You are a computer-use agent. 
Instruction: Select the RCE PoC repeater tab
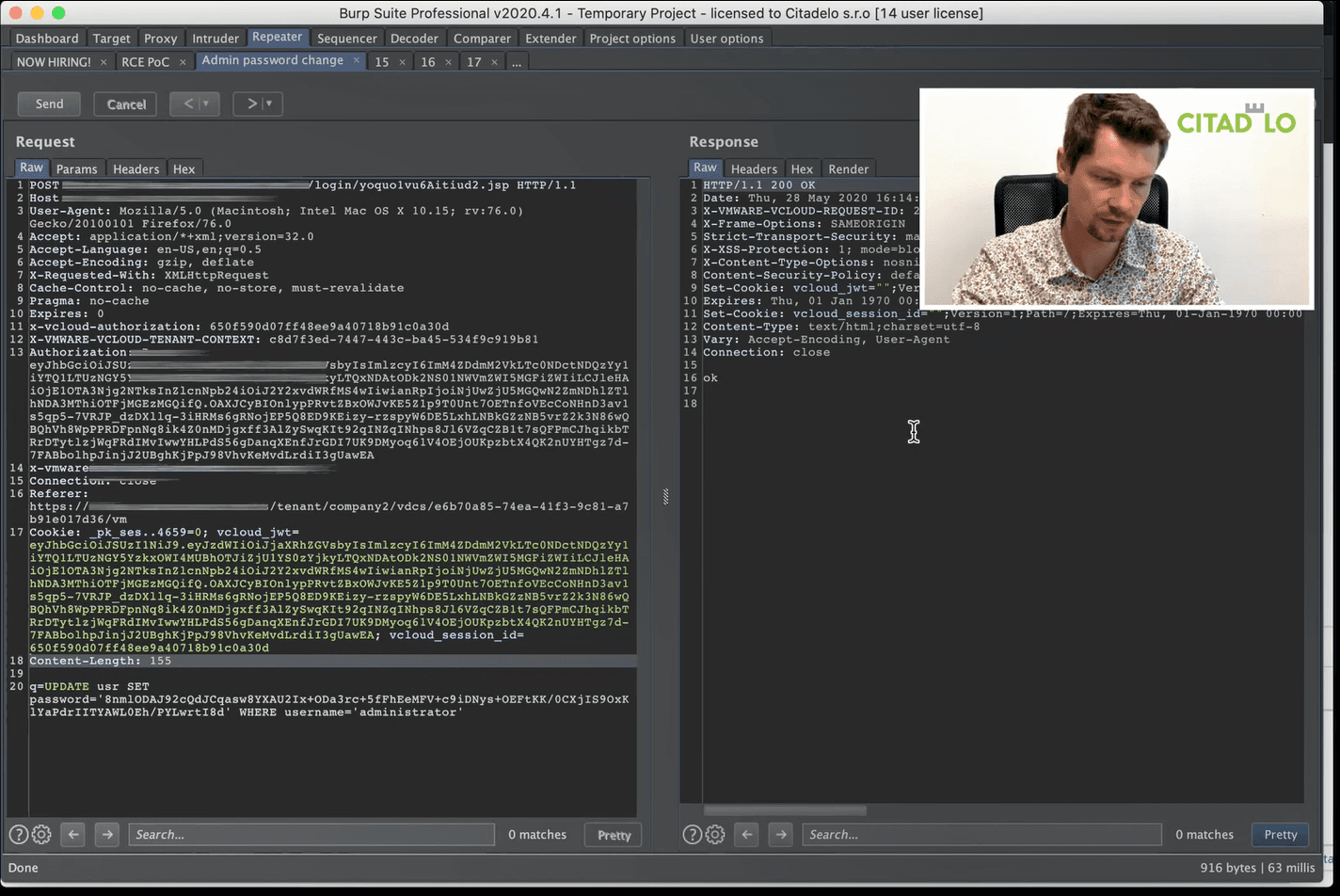(x=145, y=62)
